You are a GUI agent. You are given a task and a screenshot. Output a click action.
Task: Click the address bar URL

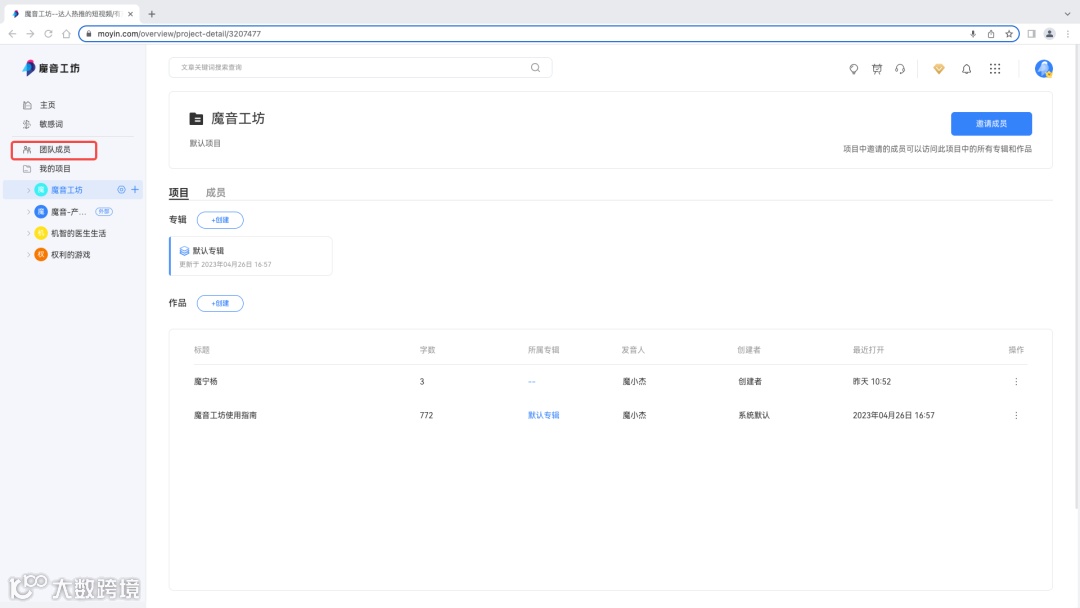click(179, 34)
